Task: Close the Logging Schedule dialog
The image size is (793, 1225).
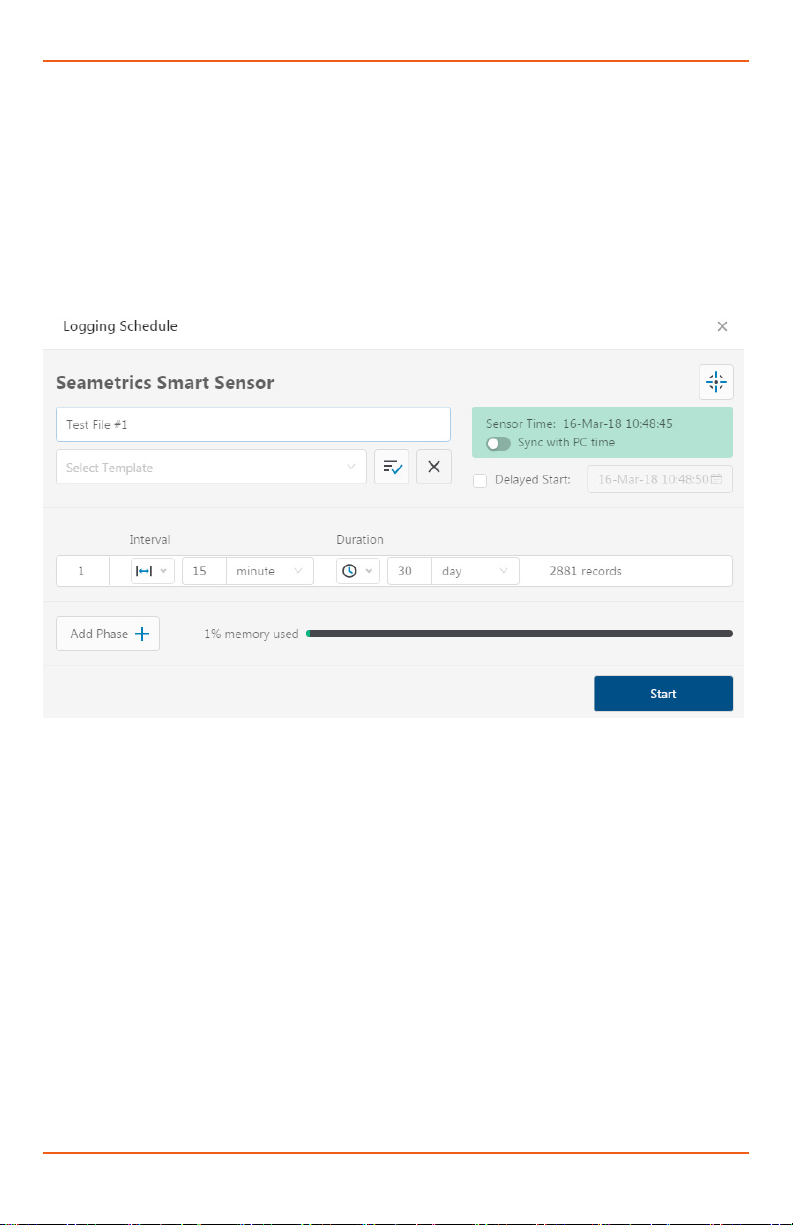Action: (x=722, y=326)
